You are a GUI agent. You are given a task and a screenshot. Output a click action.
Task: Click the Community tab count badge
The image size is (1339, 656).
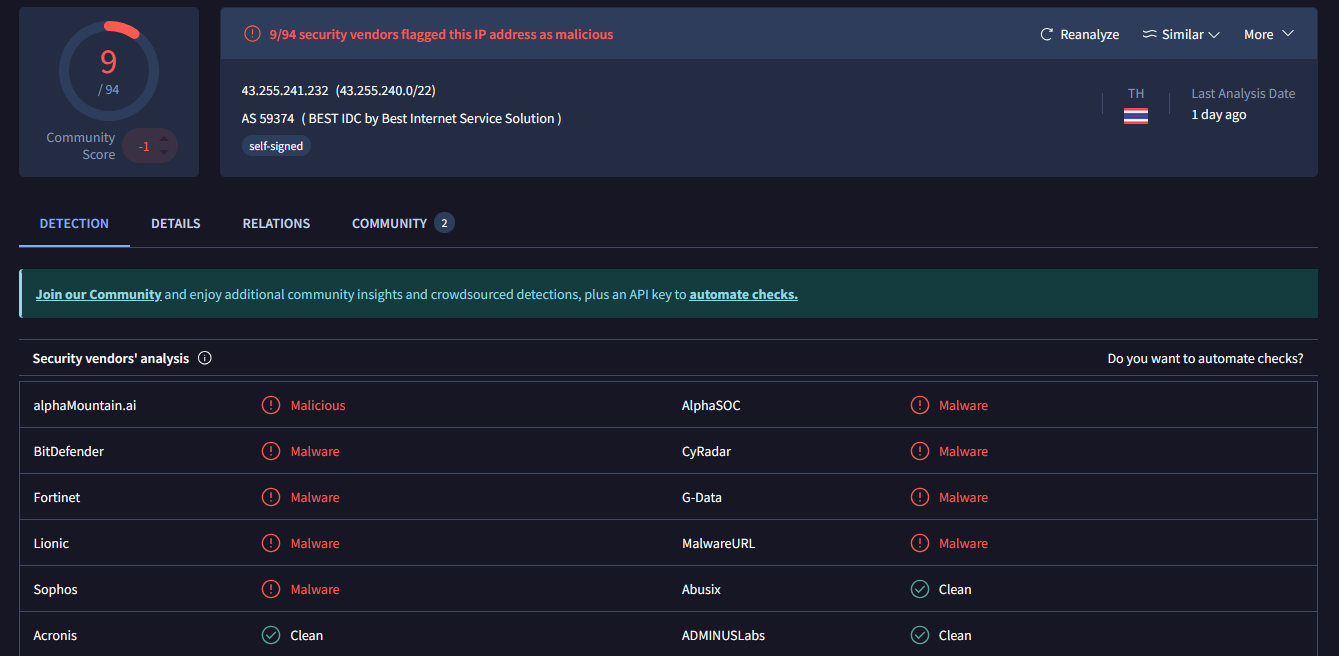pyautogui.click(x=444, y=223)
